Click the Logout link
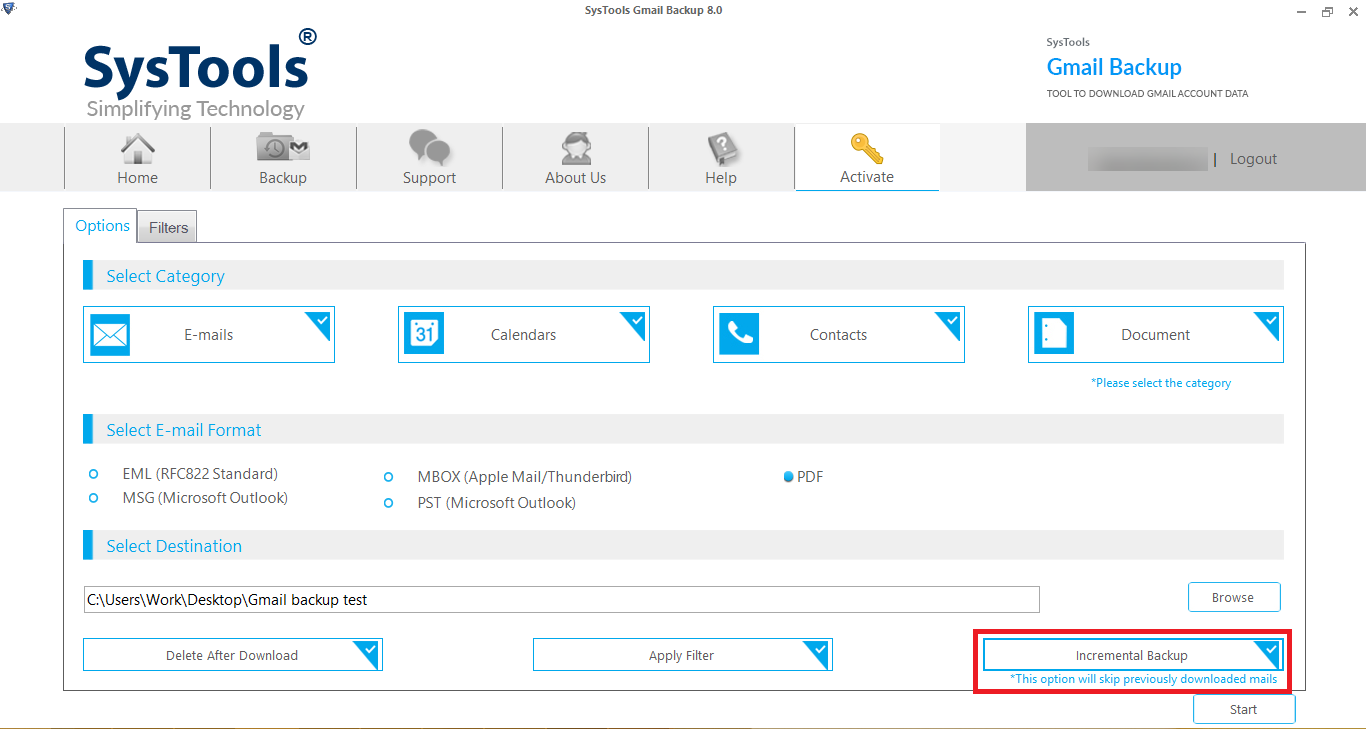 tap(1253, 159)
